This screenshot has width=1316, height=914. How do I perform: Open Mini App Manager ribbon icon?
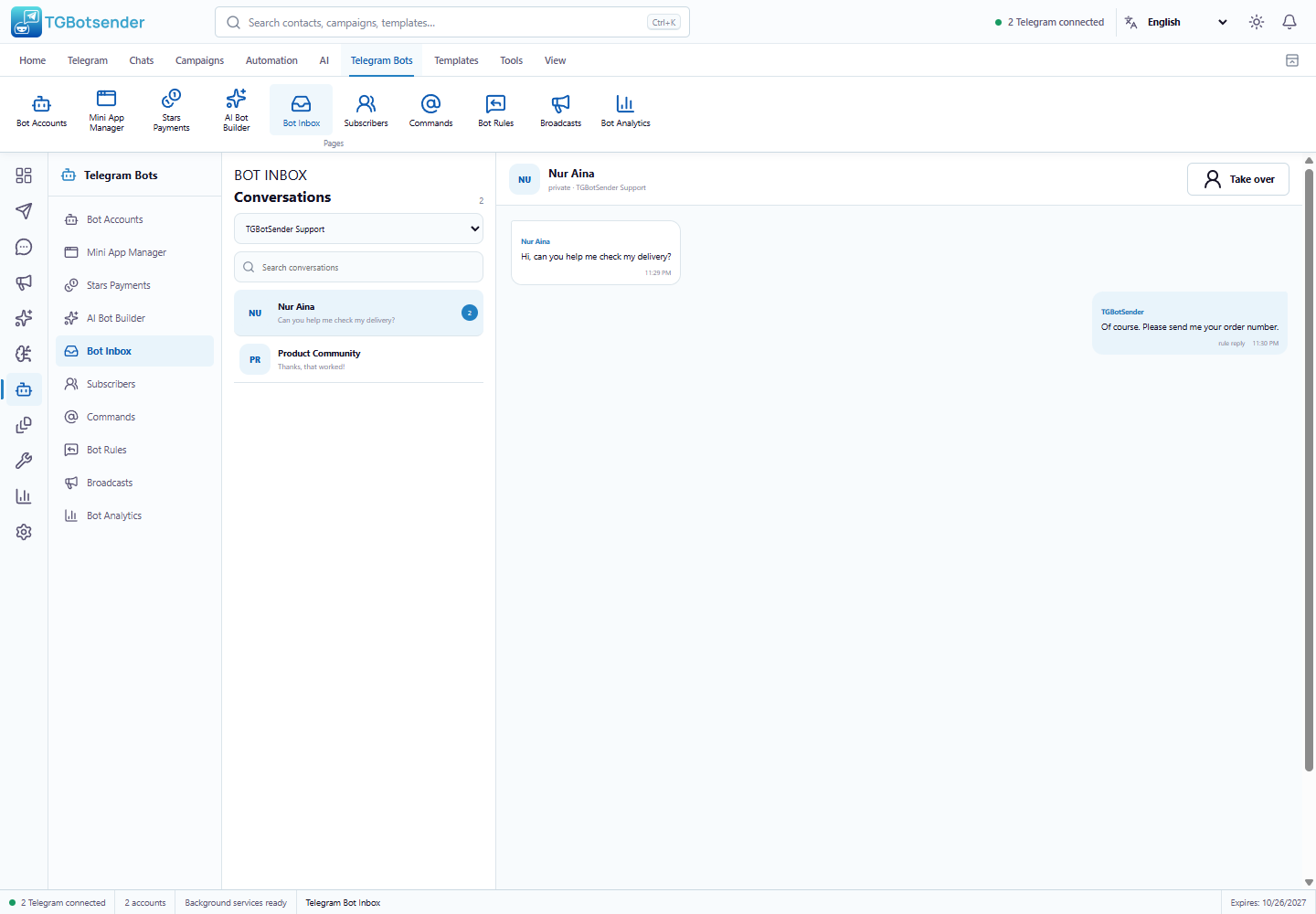(x=106, y=110)
